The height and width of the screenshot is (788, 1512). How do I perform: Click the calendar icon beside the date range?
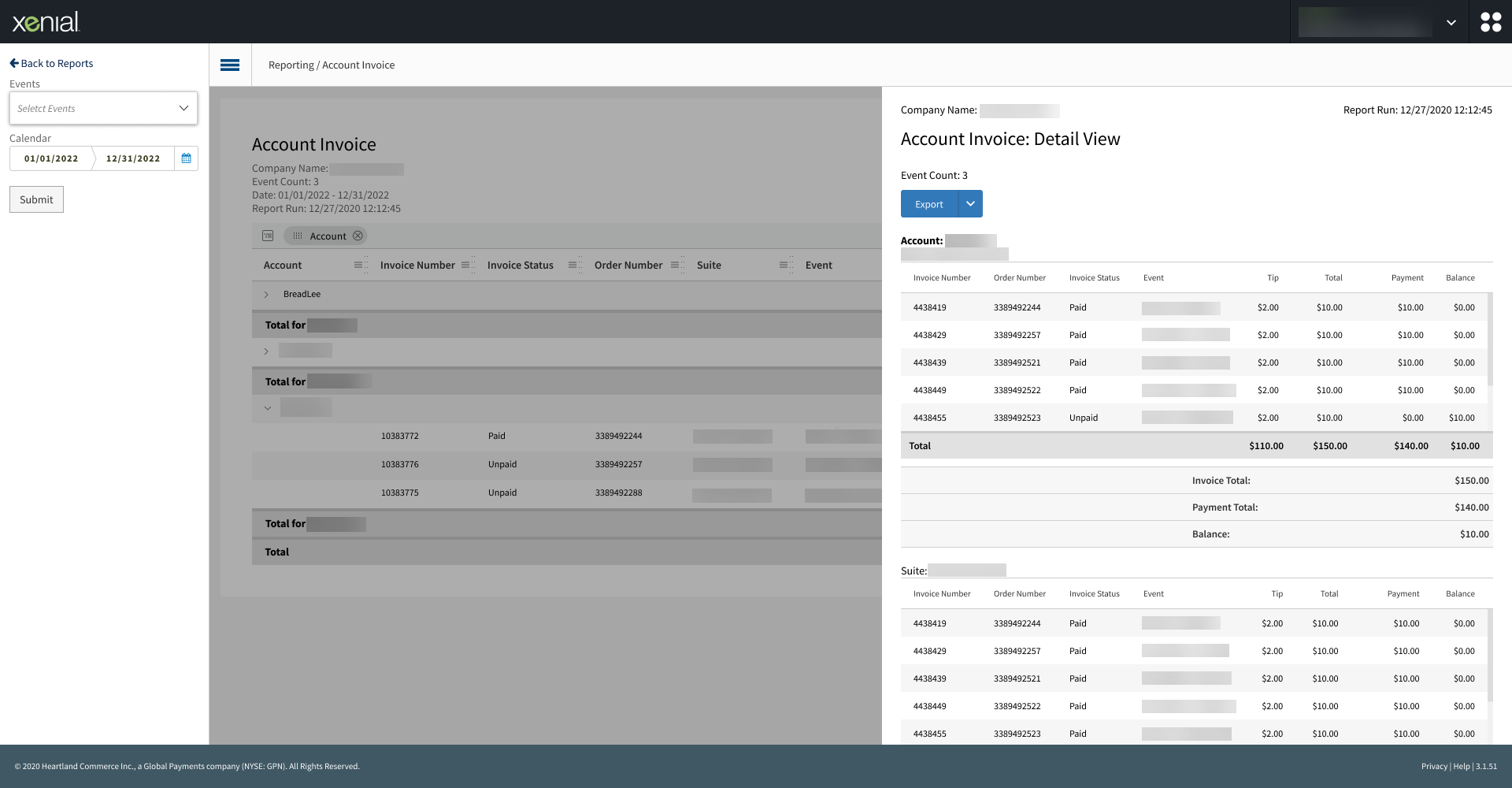186,158
